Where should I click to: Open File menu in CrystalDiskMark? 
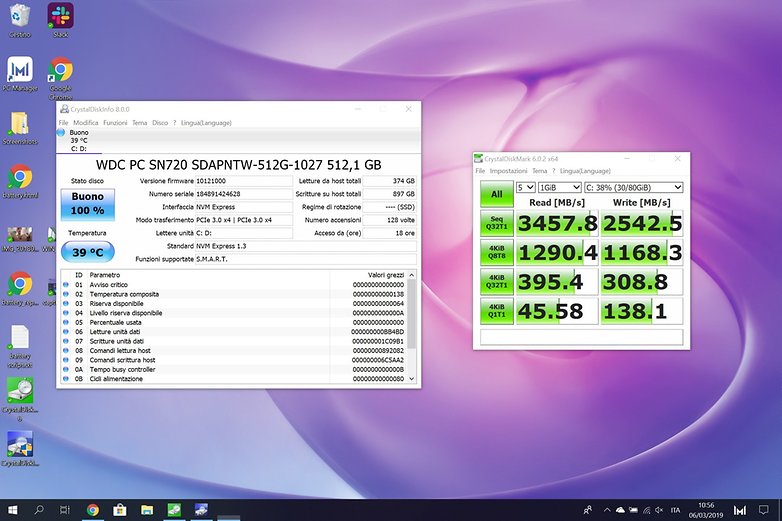(480, 171)
